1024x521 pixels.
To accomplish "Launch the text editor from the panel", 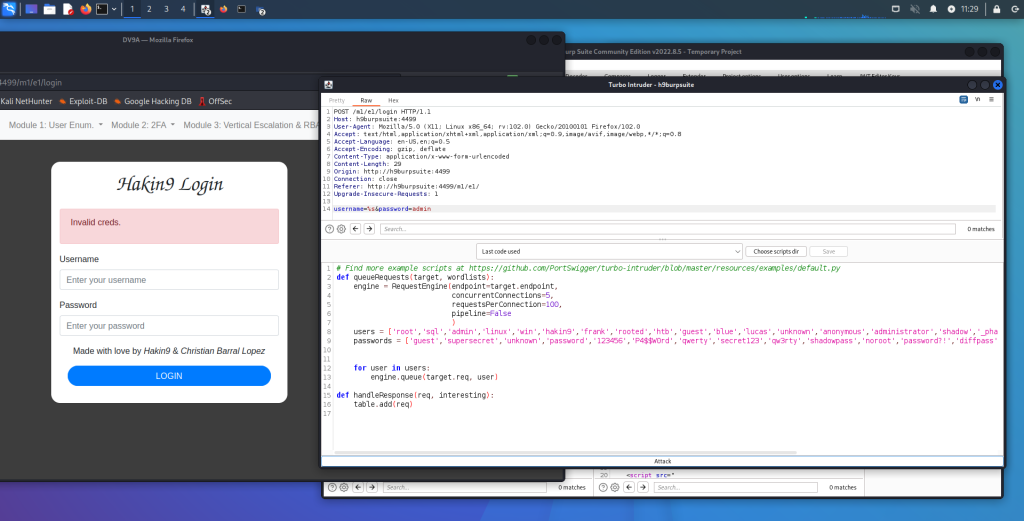I will point(68,9).
